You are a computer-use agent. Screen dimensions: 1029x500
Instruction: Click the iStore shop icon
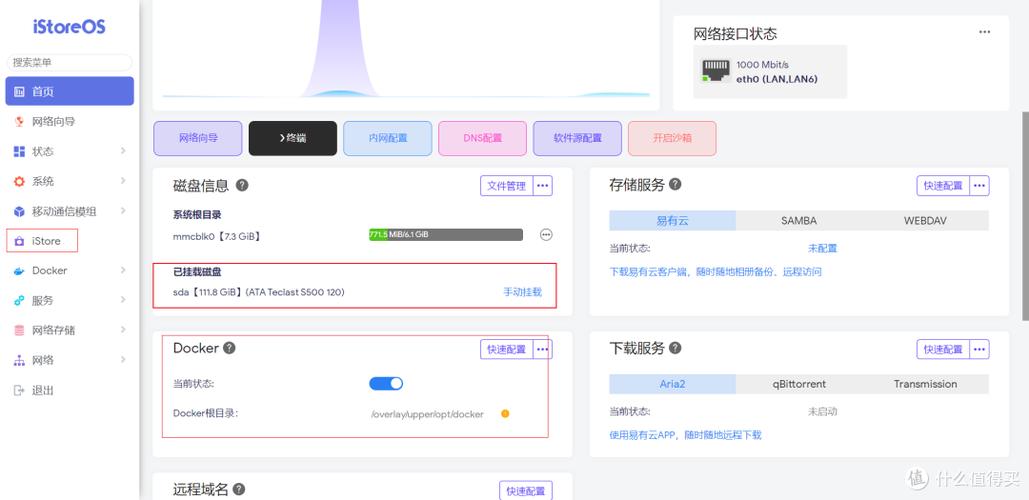tap(19, 241)
